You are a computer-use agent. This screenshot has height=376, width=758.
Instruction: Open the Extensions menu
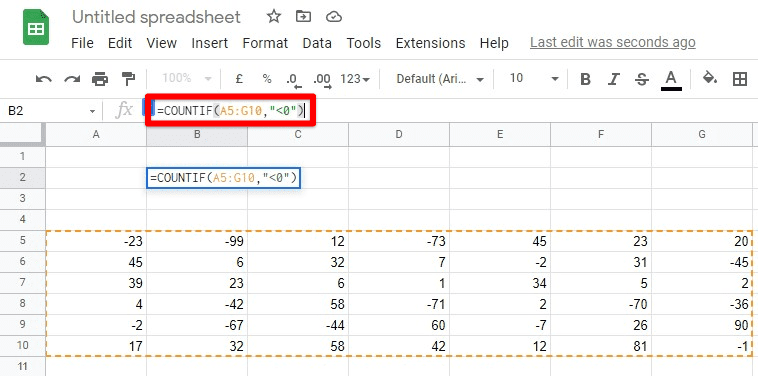[430, 43]
